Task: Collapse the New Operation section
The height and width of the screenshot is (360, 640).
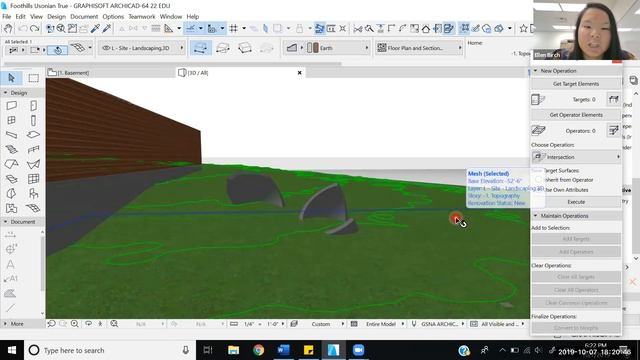Action: tap(535, 71)
